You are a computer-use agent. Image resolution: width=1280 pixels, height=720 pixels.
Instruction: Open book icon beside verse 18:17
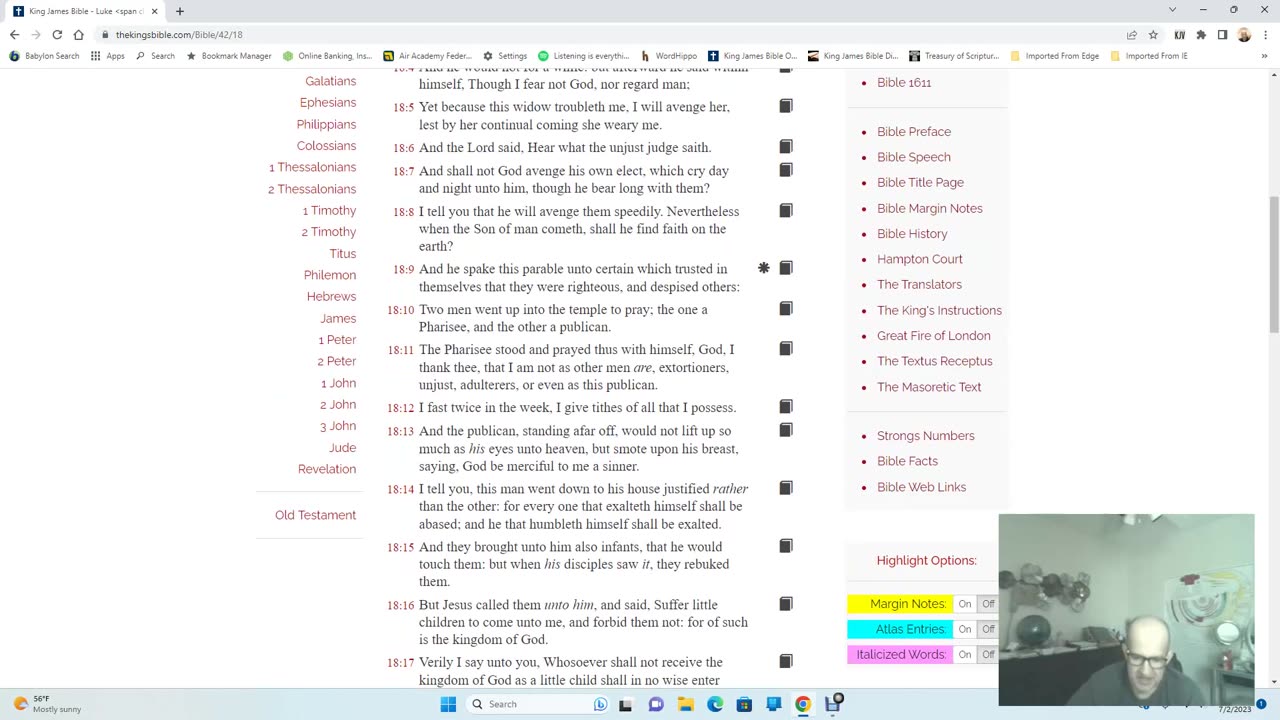(x=786, y=661)
